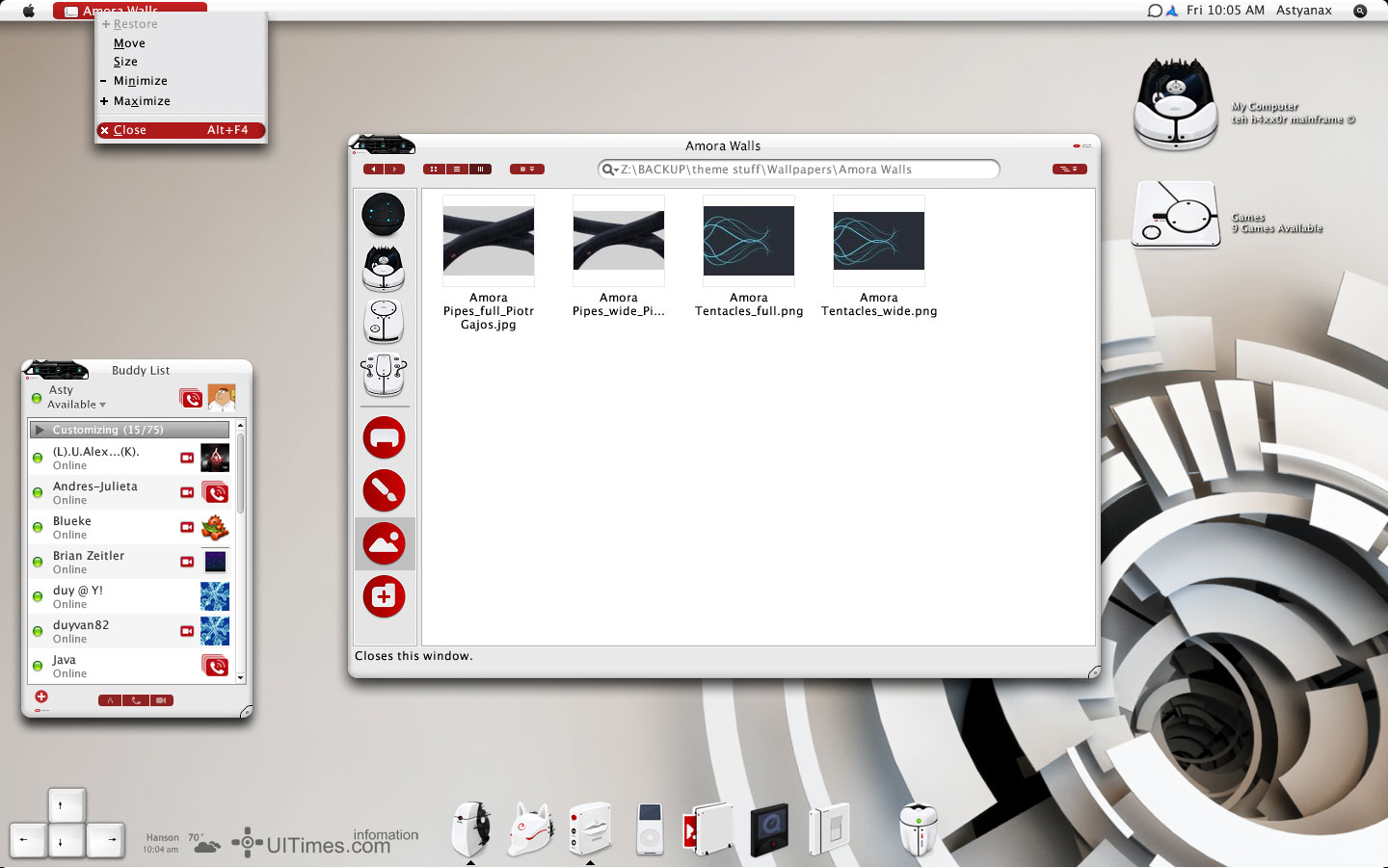Open the search magnifier dropdown in the path field
1388x868 pixels.
610,170
